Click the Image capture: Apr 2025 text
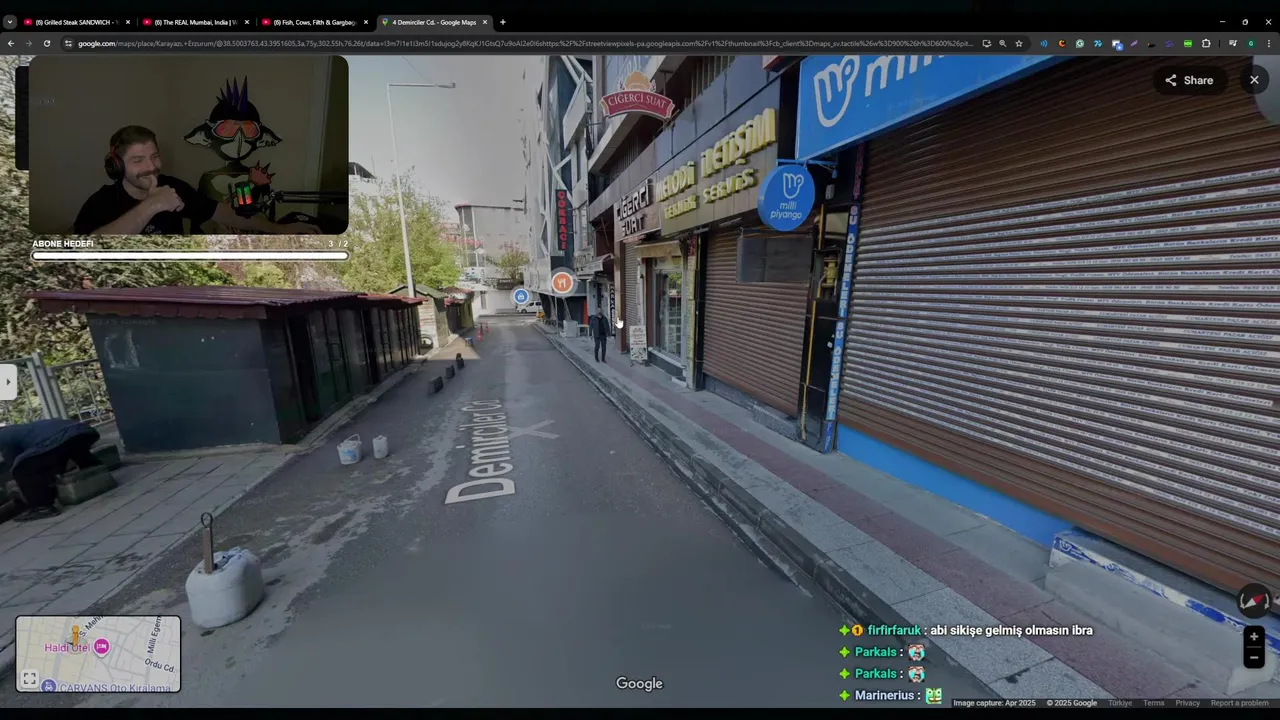The width and height of the screenshot is (1280, 720). click(x=994, y=703)
